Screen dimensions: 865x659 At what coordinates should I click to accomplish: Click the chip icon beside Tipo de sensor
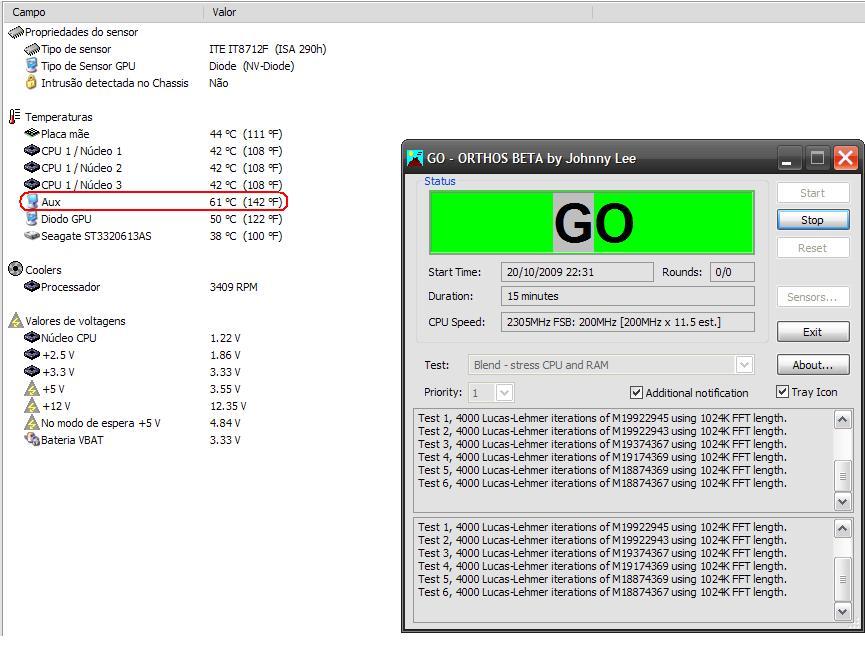pos(32,49)
